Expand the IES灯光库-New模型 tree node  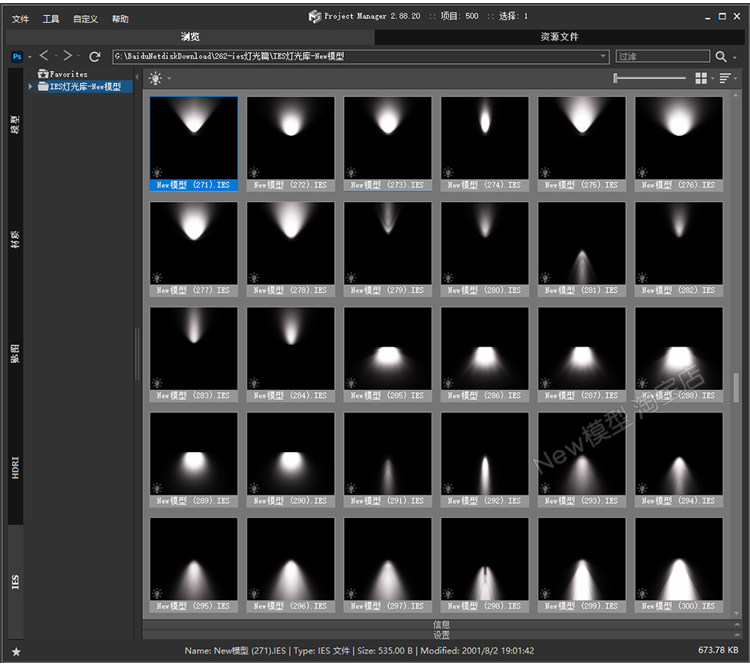[x=31, y=87]
